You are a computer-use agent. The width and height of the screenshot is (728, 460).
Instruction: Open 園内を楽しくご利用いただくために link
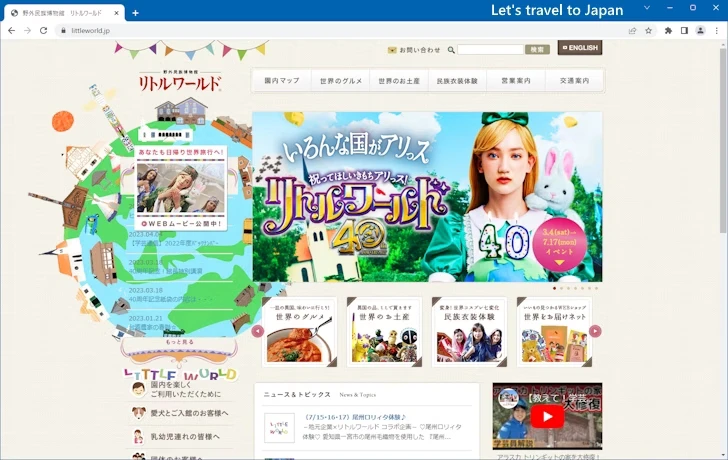tap(186, 389)
